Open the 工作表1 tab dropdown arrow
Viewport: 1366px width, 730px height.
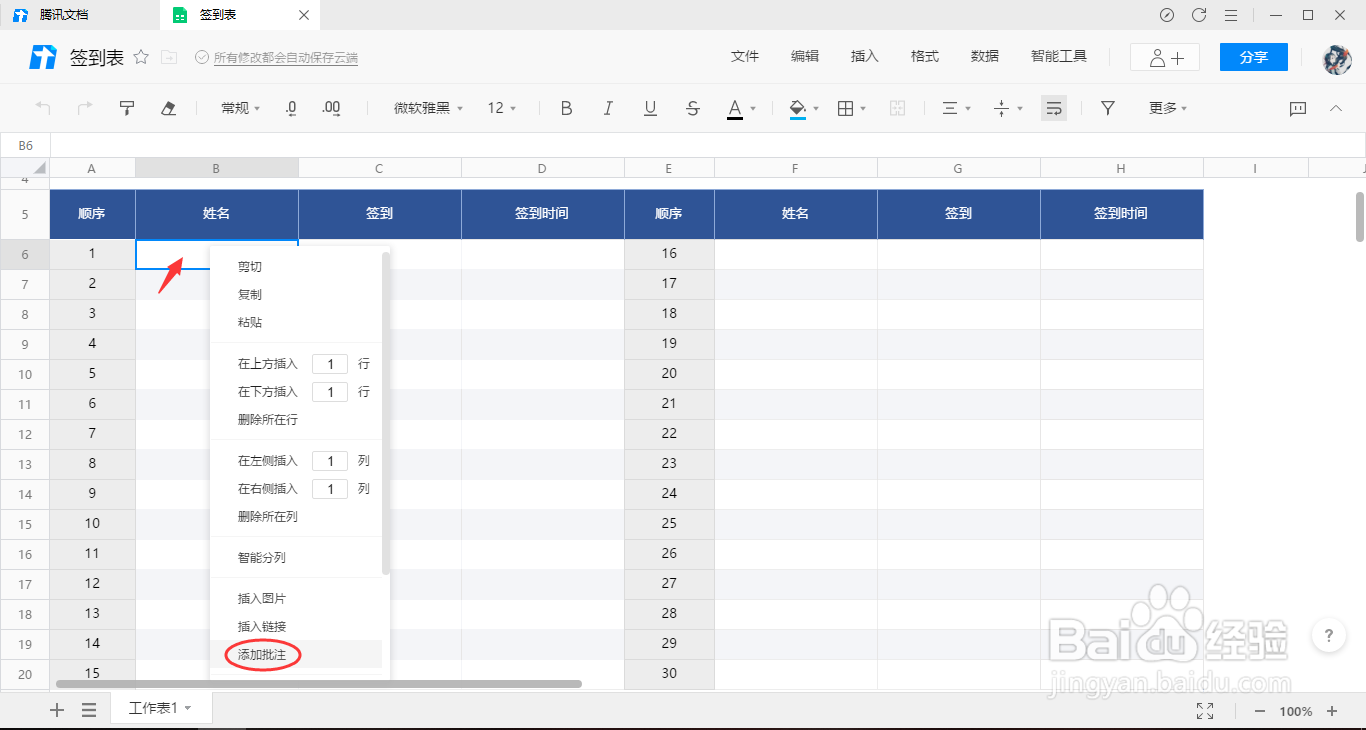187,708
